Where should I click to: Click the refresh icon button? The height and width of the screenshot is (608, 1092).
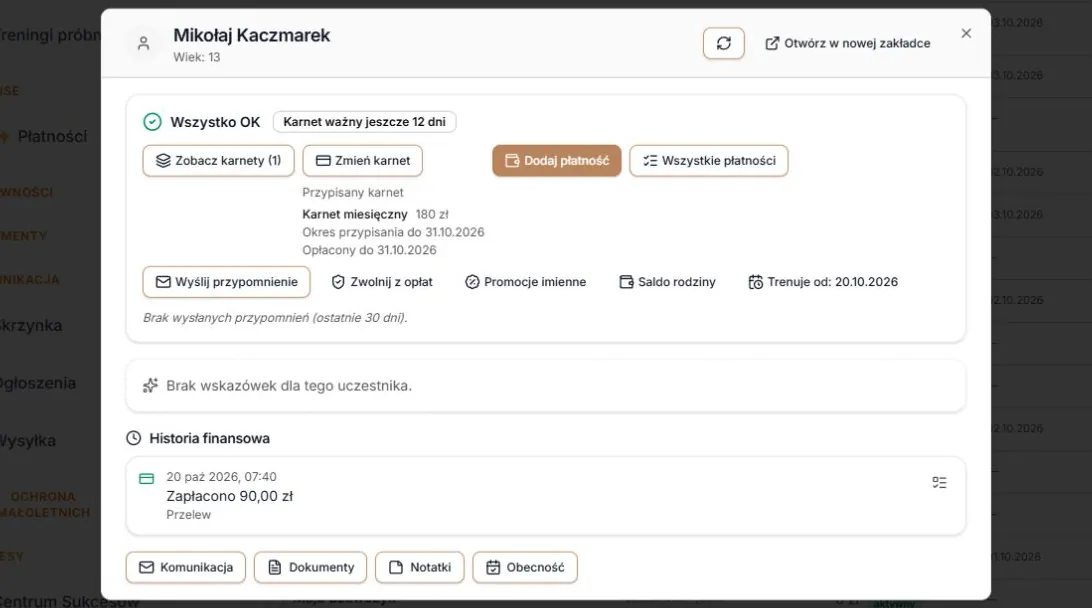pyautogui.click(x=724, y=43)
